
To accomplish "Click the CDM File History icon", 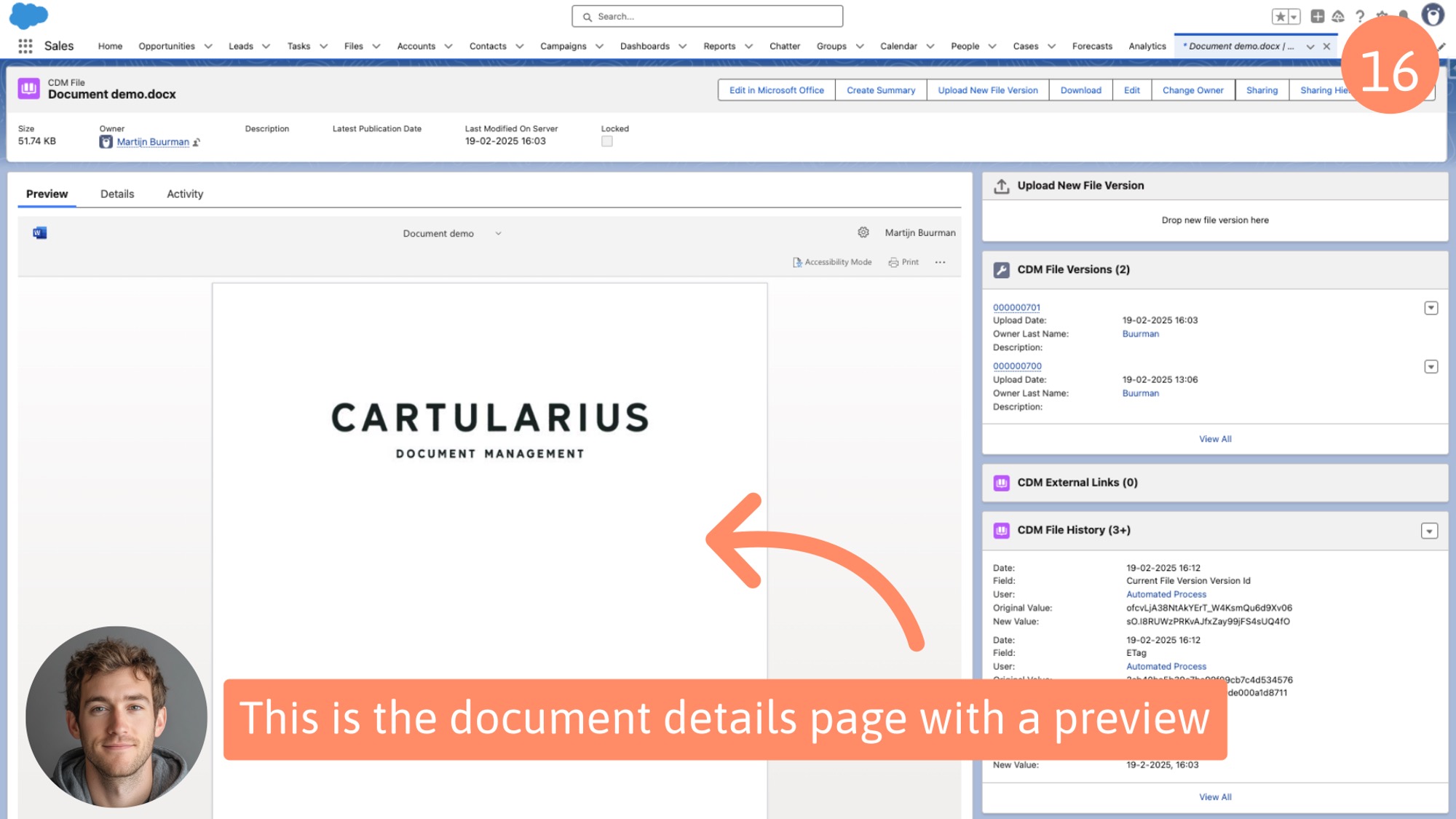I will pyautogui.click(x=1002, y=530).
